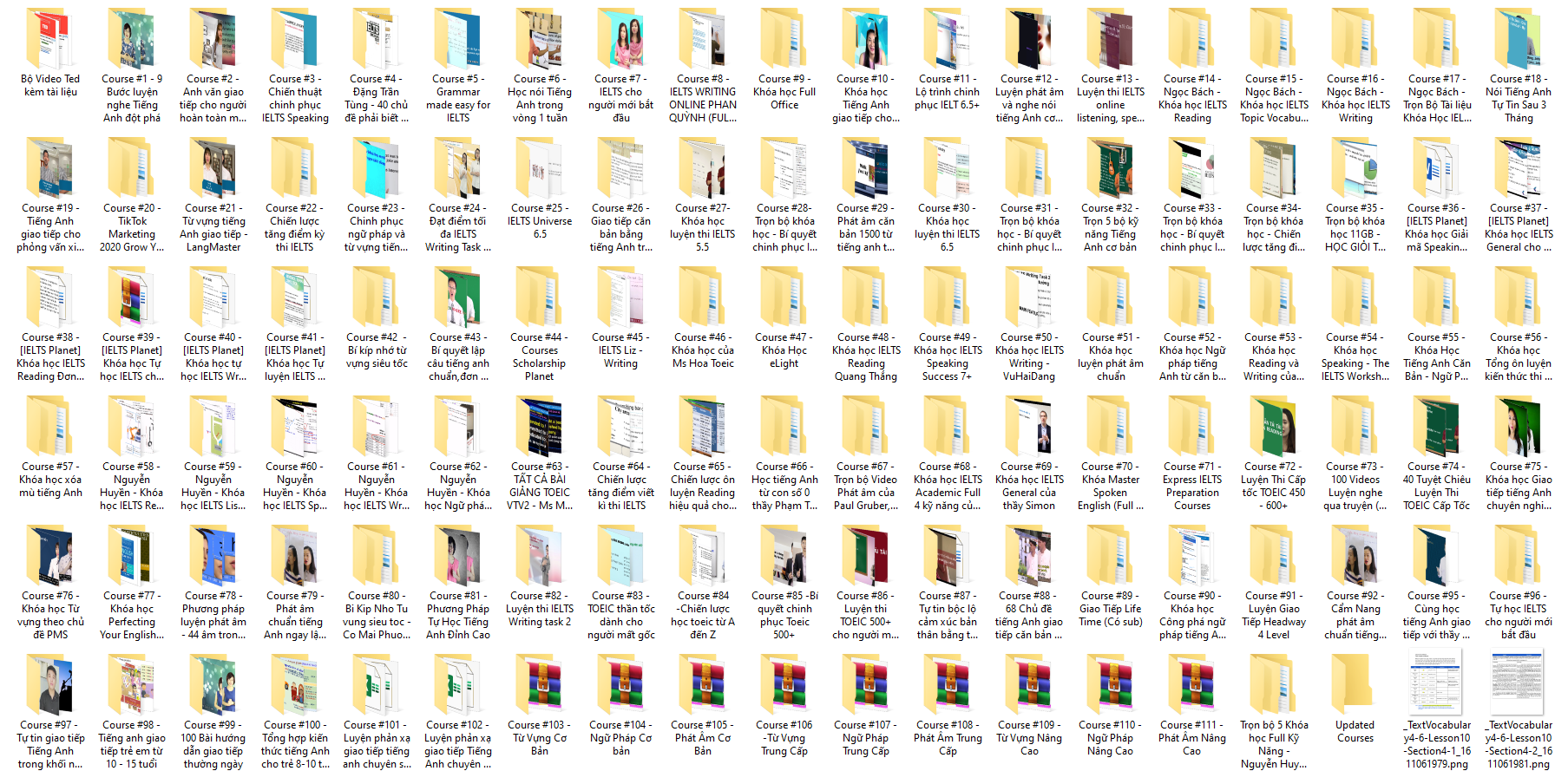Image resolution: width=1568 pixels, height=771 pixels.
Task: Select Course #12 Luyện phát âm folder
Action: tap(1029, 41)
